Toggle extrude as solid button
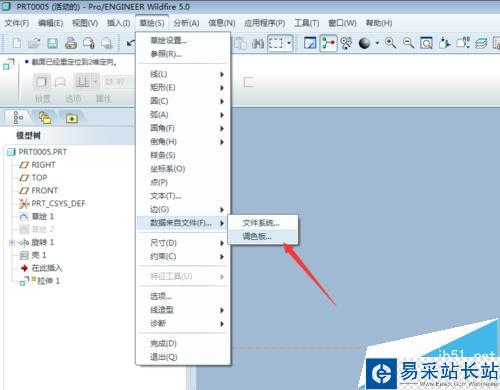This screenshot has height=390, width=500. tap(41, 81)
